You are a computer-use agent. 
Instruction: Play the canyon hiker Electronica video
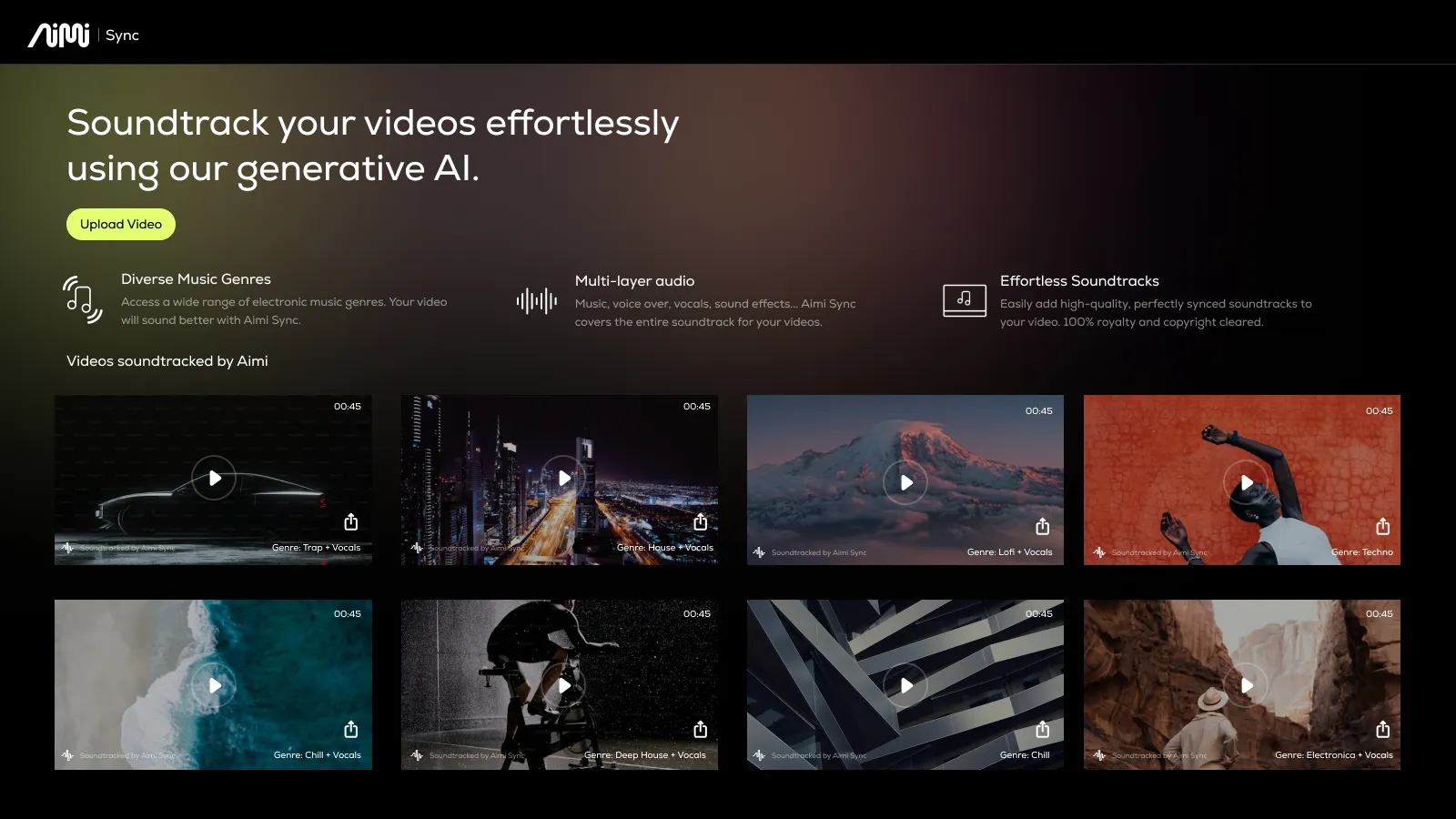[x=1247, y=685]
